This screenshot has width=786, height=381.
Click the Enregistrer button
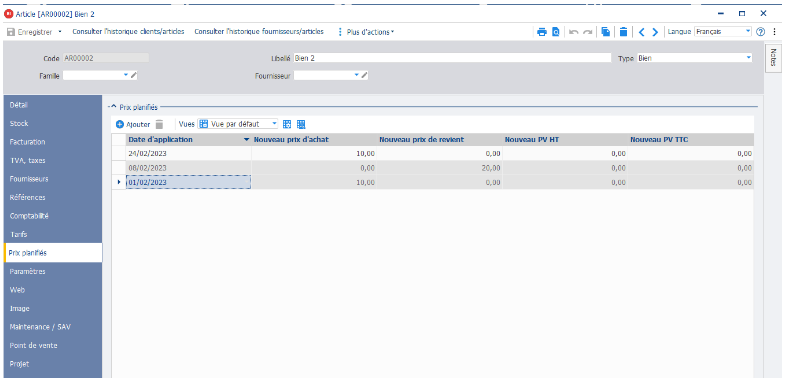coord(30,32)
